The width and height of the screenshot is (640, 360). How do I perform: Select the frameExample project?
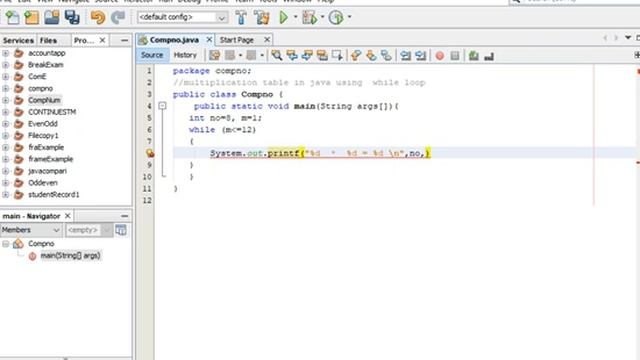pyautogui.click(x=51, y=159)
